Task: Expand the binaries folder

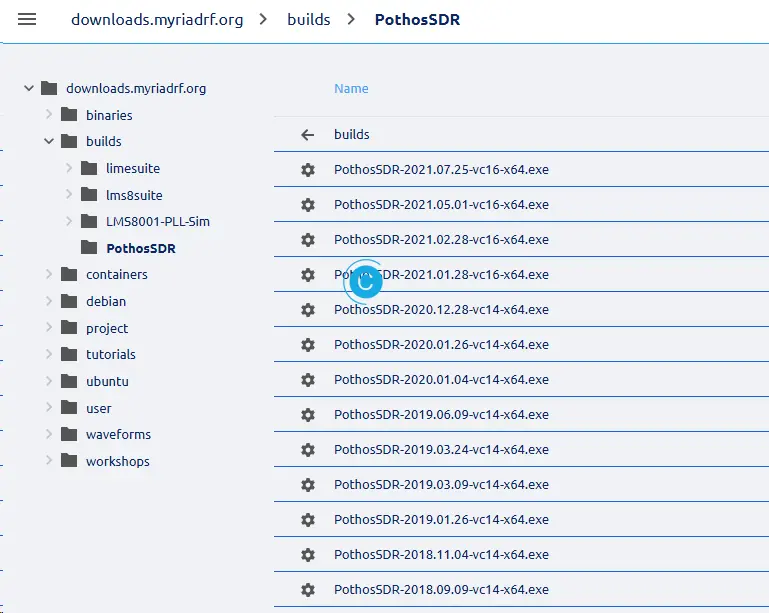Action: click(49, 115)
